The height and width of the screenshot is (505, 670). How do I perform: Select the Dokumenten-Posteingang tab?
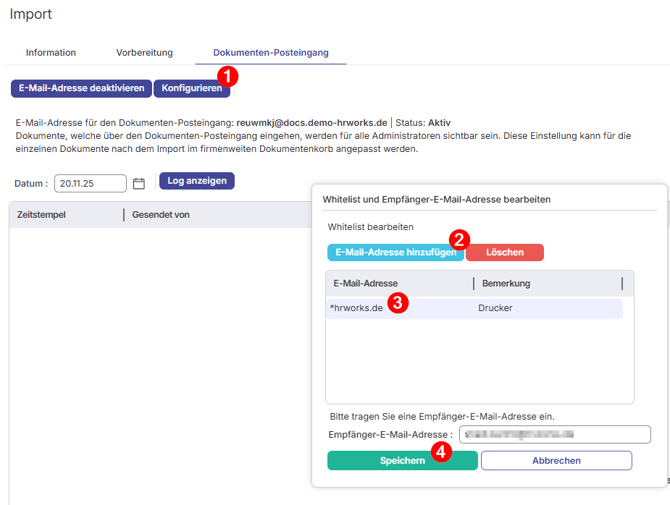tap(270, 52)
